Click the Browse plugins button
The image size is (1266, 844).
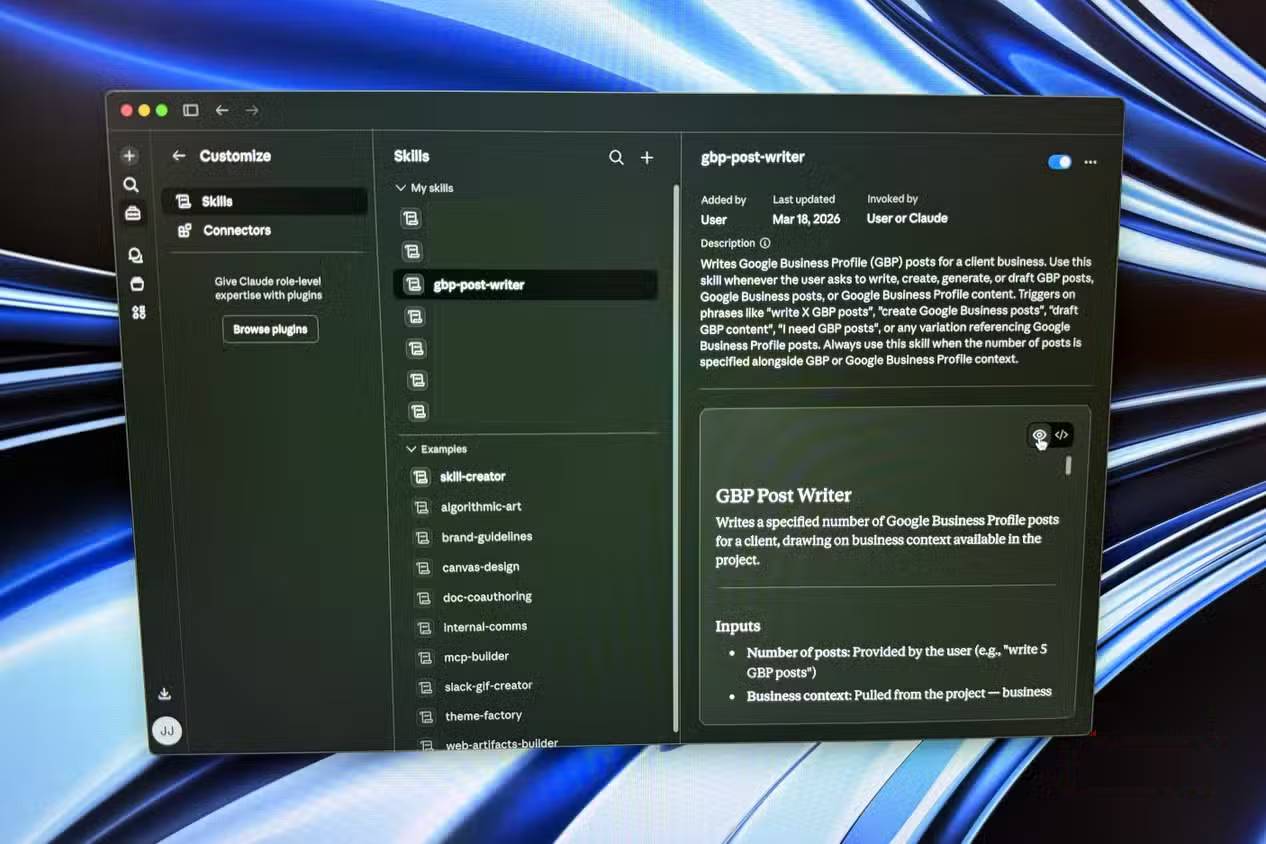[x=270, y=329]
